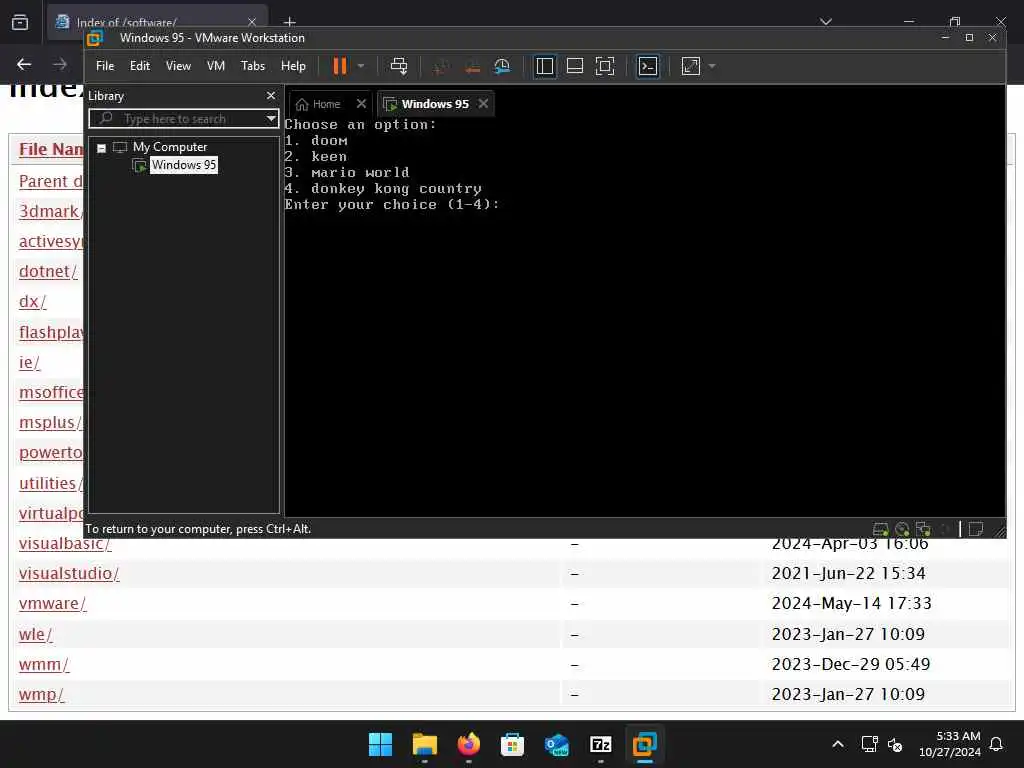Open a new browser tab with plus
Viewport: 1024px width, 768px height.
[290, 22]
